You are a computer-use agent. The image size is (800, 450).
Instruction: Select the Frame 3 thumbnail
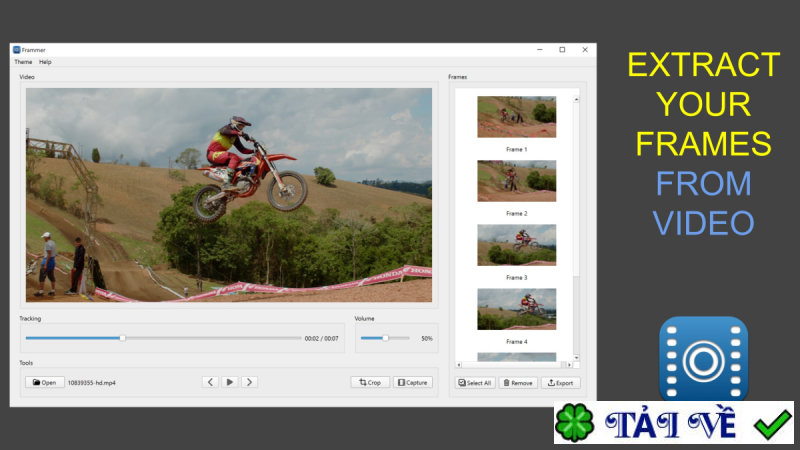pos(516,245)
